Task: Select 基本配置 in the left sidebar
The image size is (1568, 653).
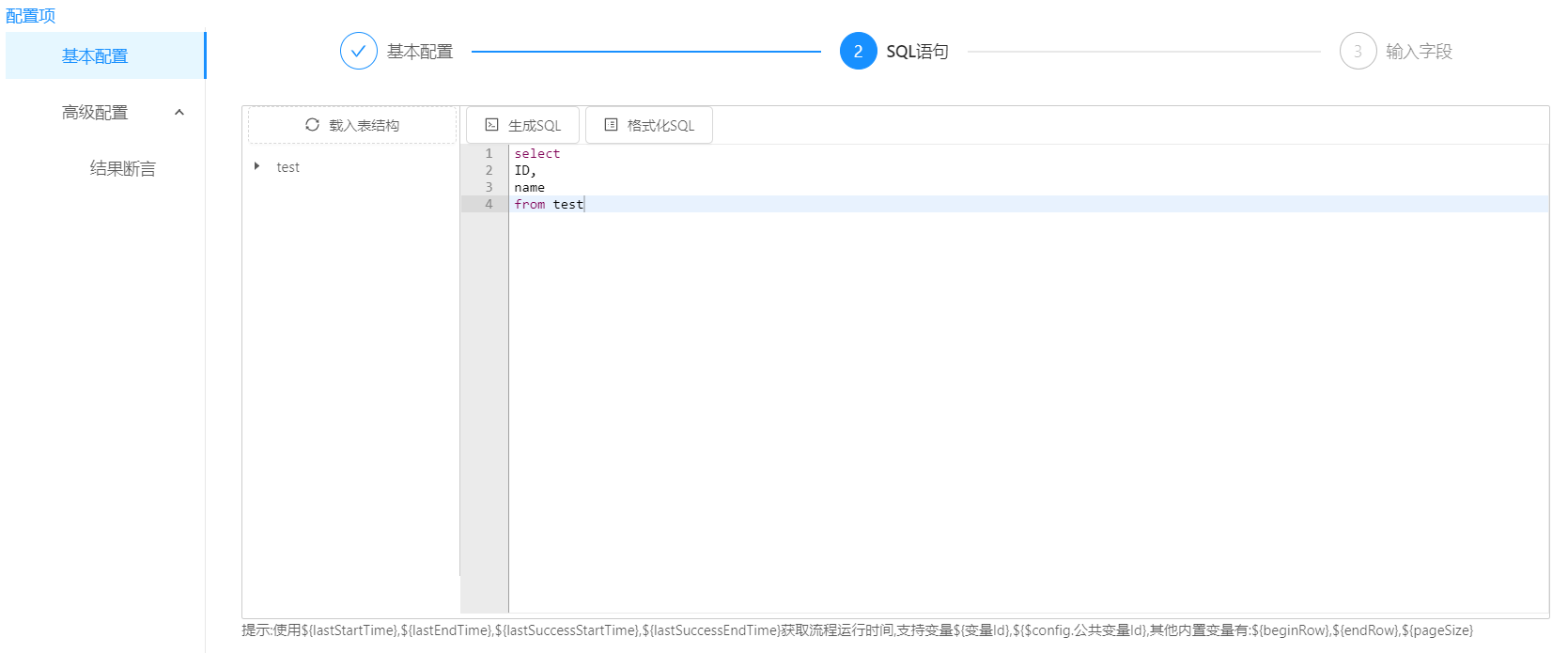Action: (95, 56)
